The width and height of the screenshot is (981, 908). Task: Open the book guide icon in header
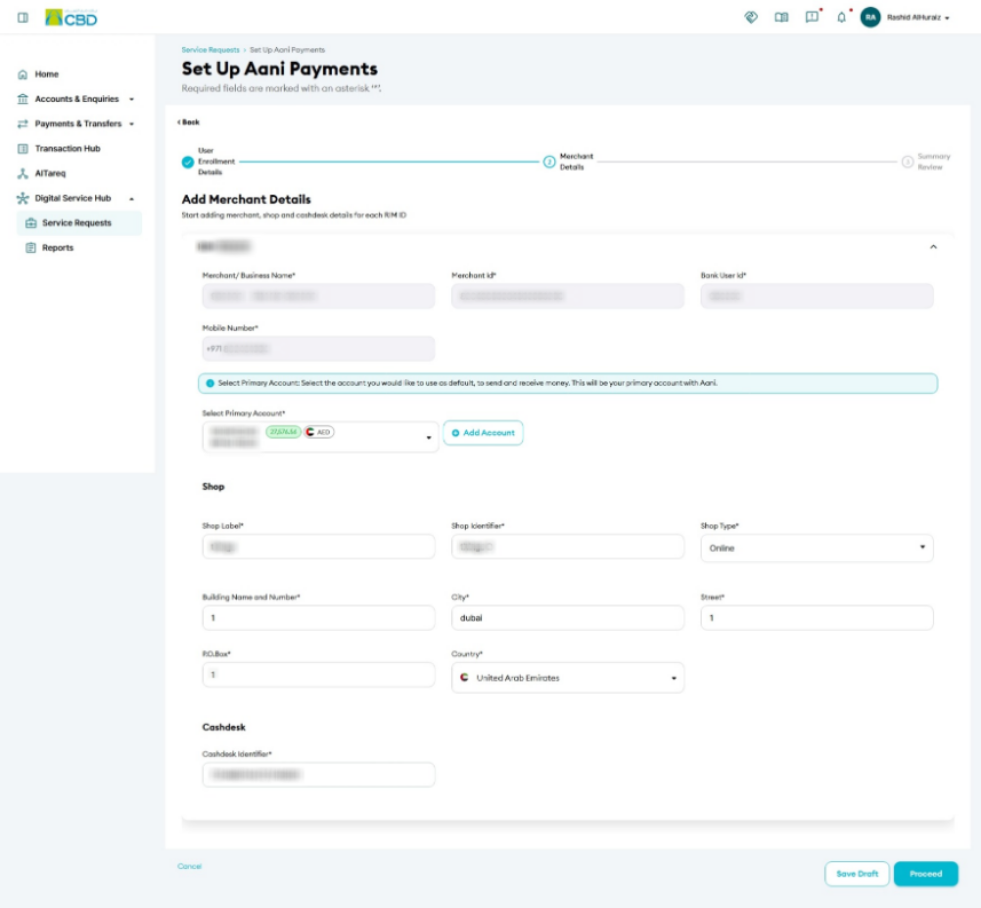pos(781,18)
